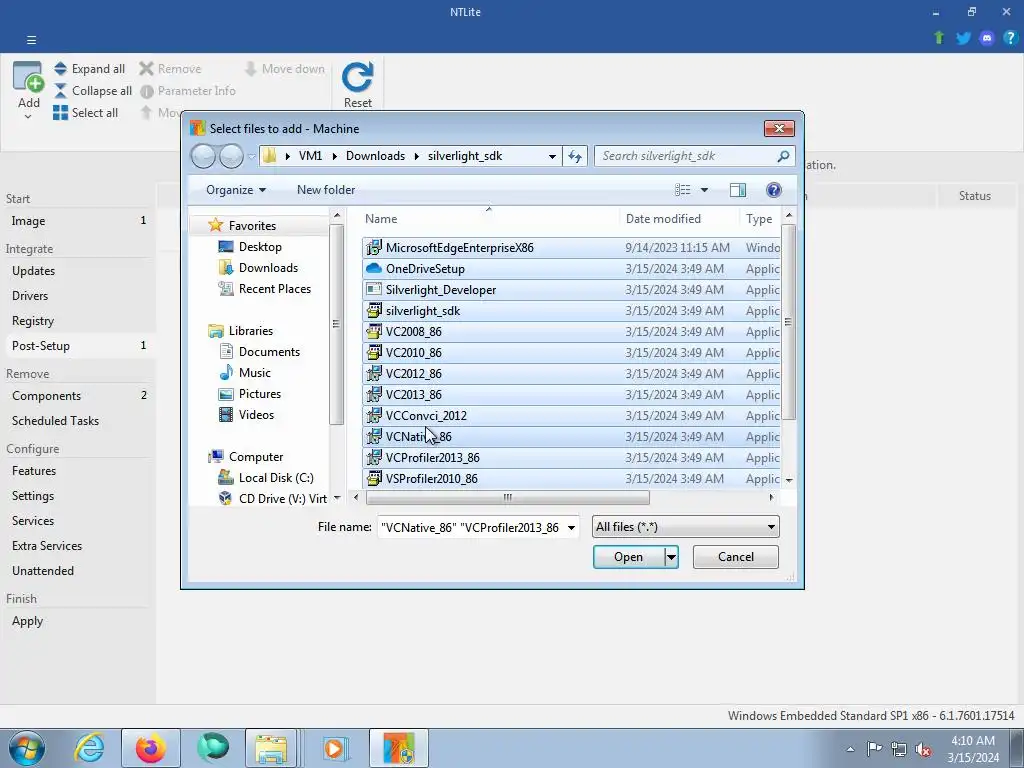
Task: Open the NTLite hamburger menu
Action: [31, 40]
